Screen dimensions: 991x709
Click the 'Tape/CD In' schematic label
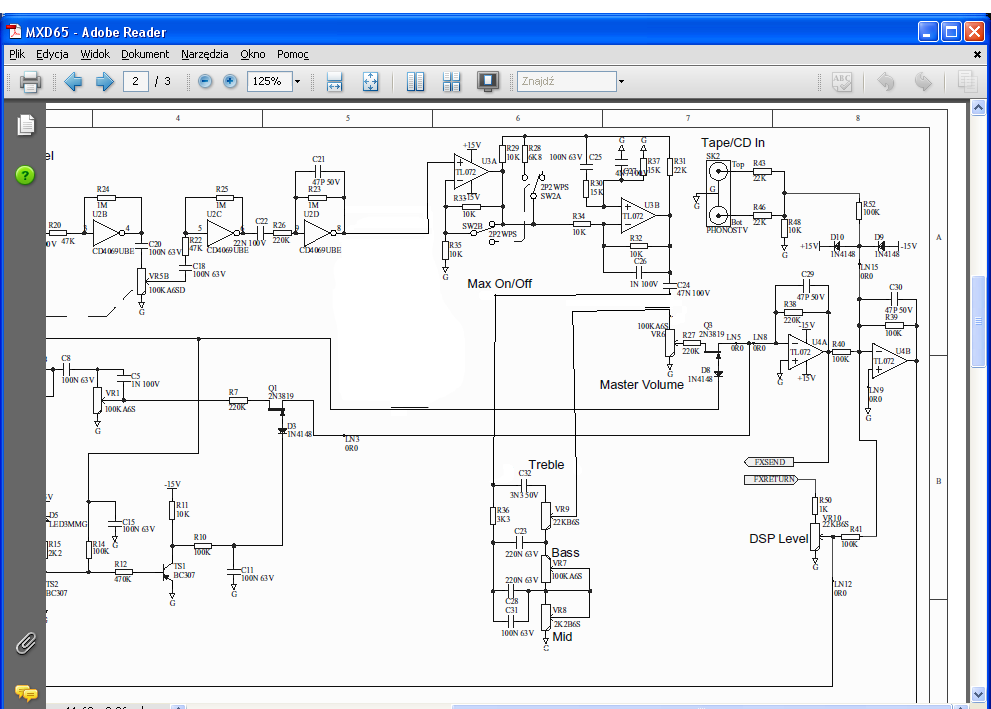(733, 143)
